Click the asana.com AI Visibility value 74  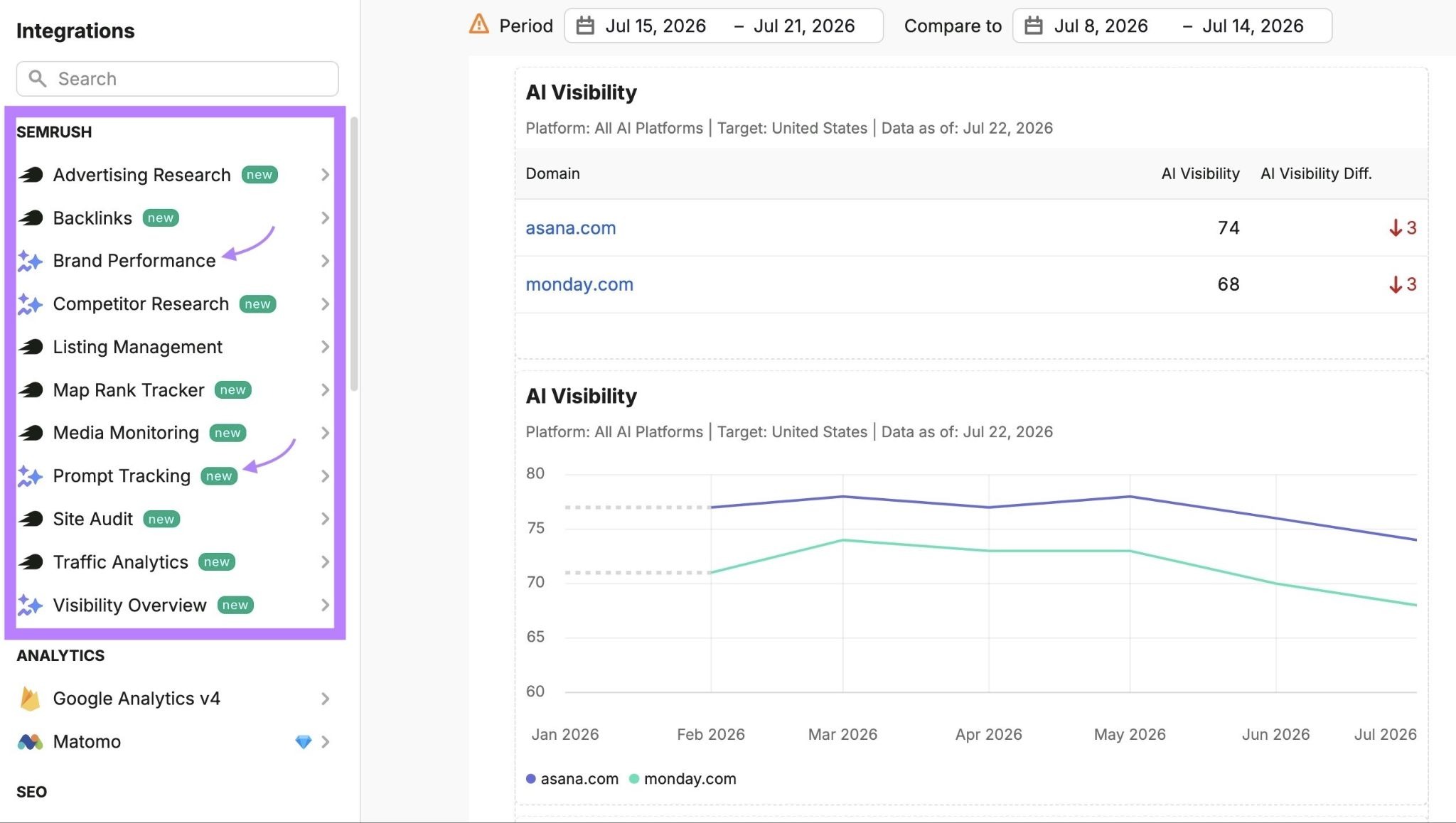(x=1228, y=228)
